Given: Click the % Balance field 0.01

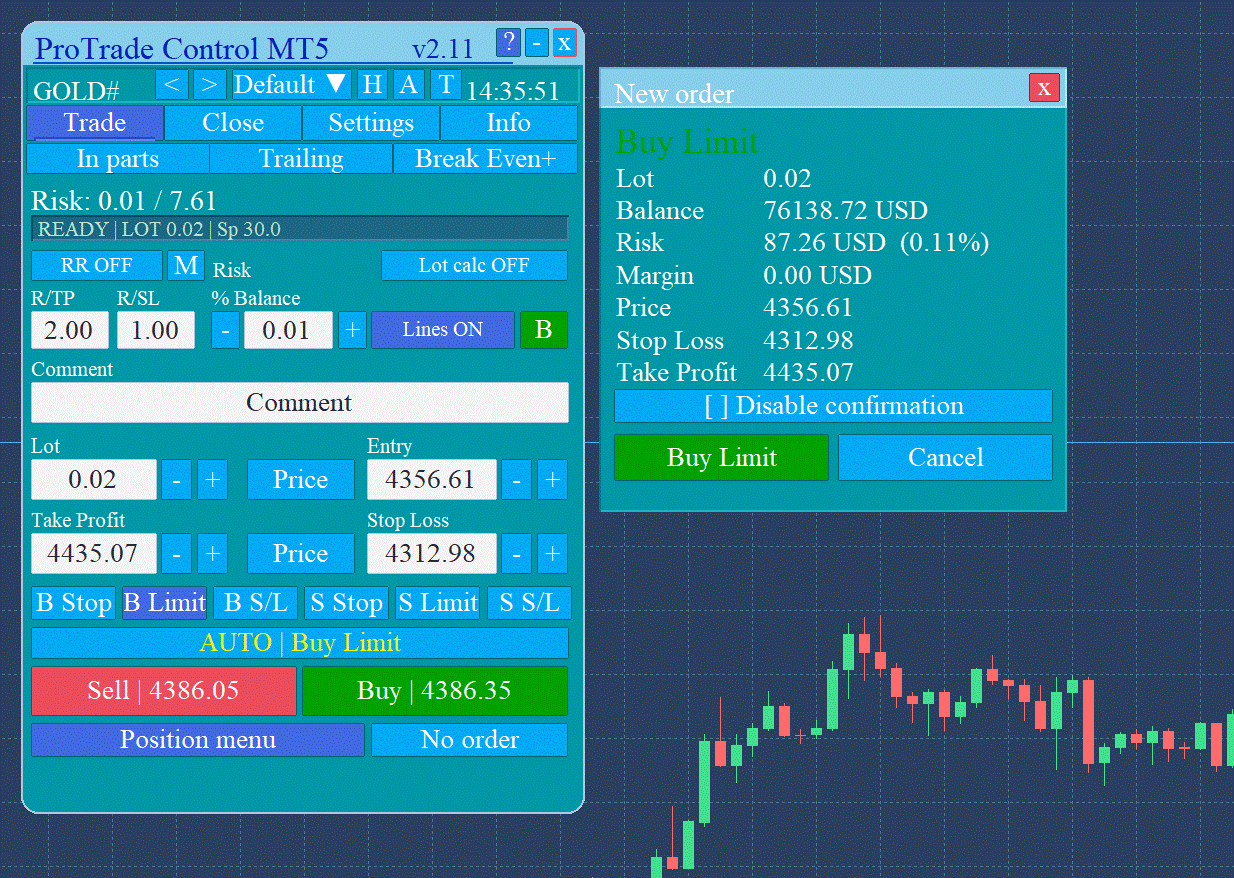Looking at the screenshot, I should pos(288,330).
